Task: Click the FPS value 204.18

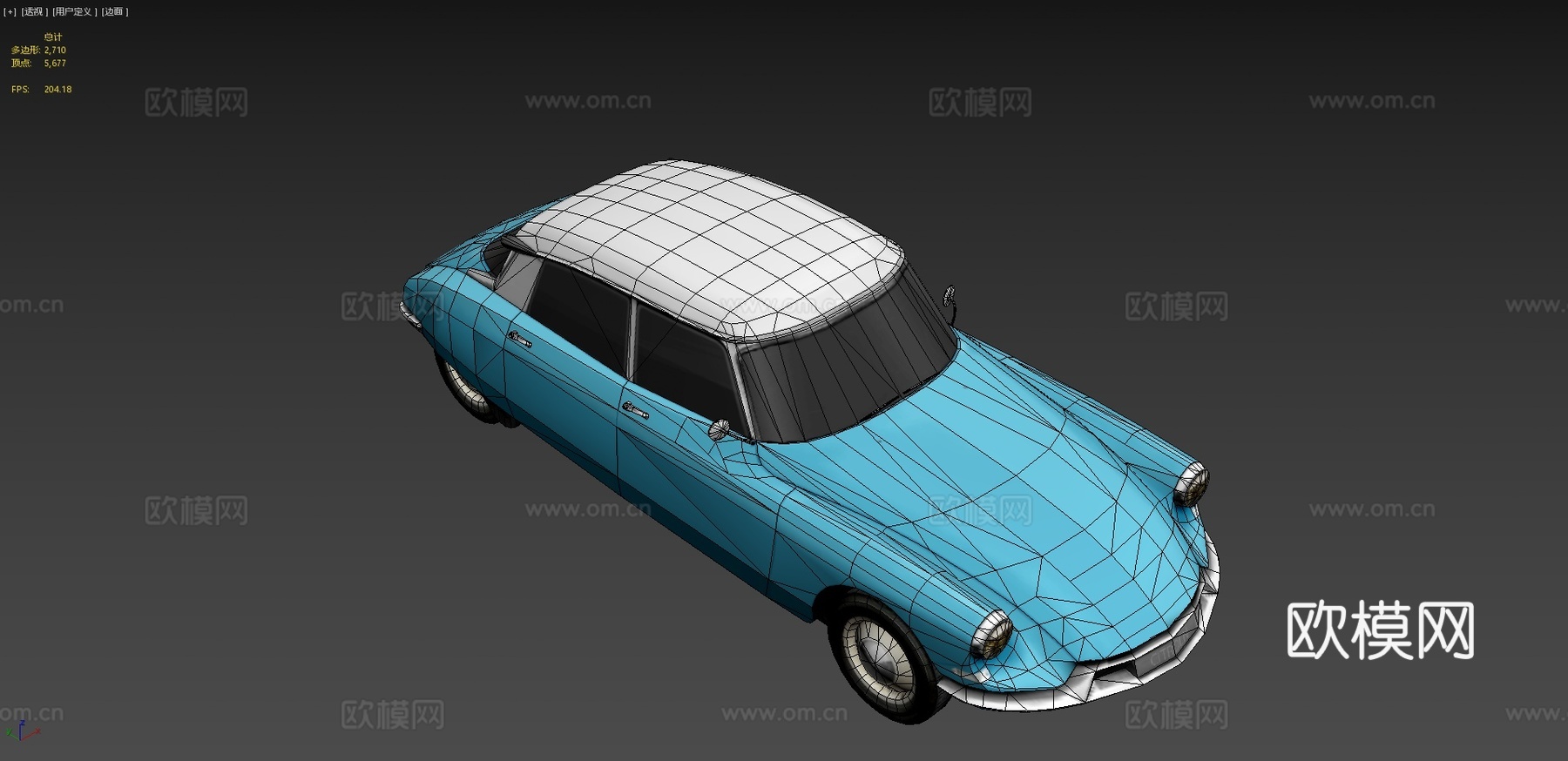Action: (57, 90)
